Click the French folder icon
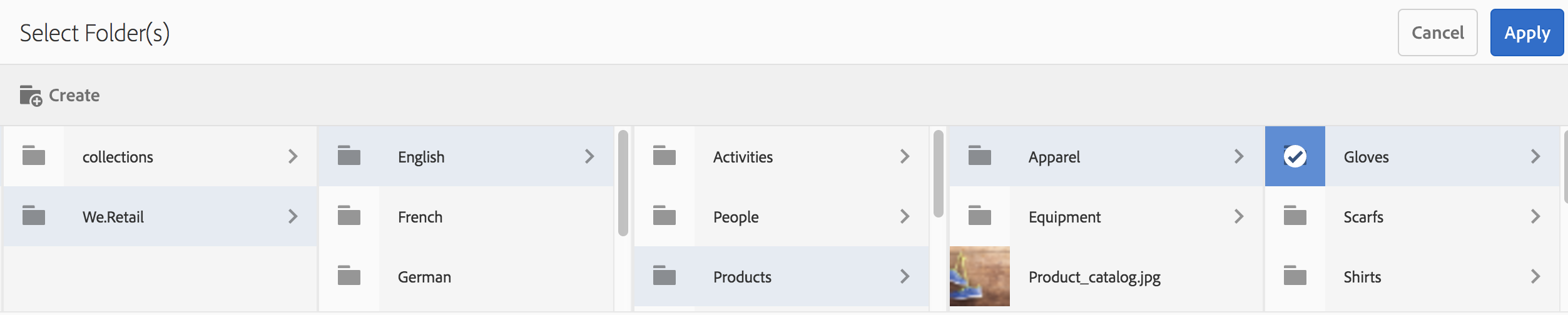 pos(349,216)
